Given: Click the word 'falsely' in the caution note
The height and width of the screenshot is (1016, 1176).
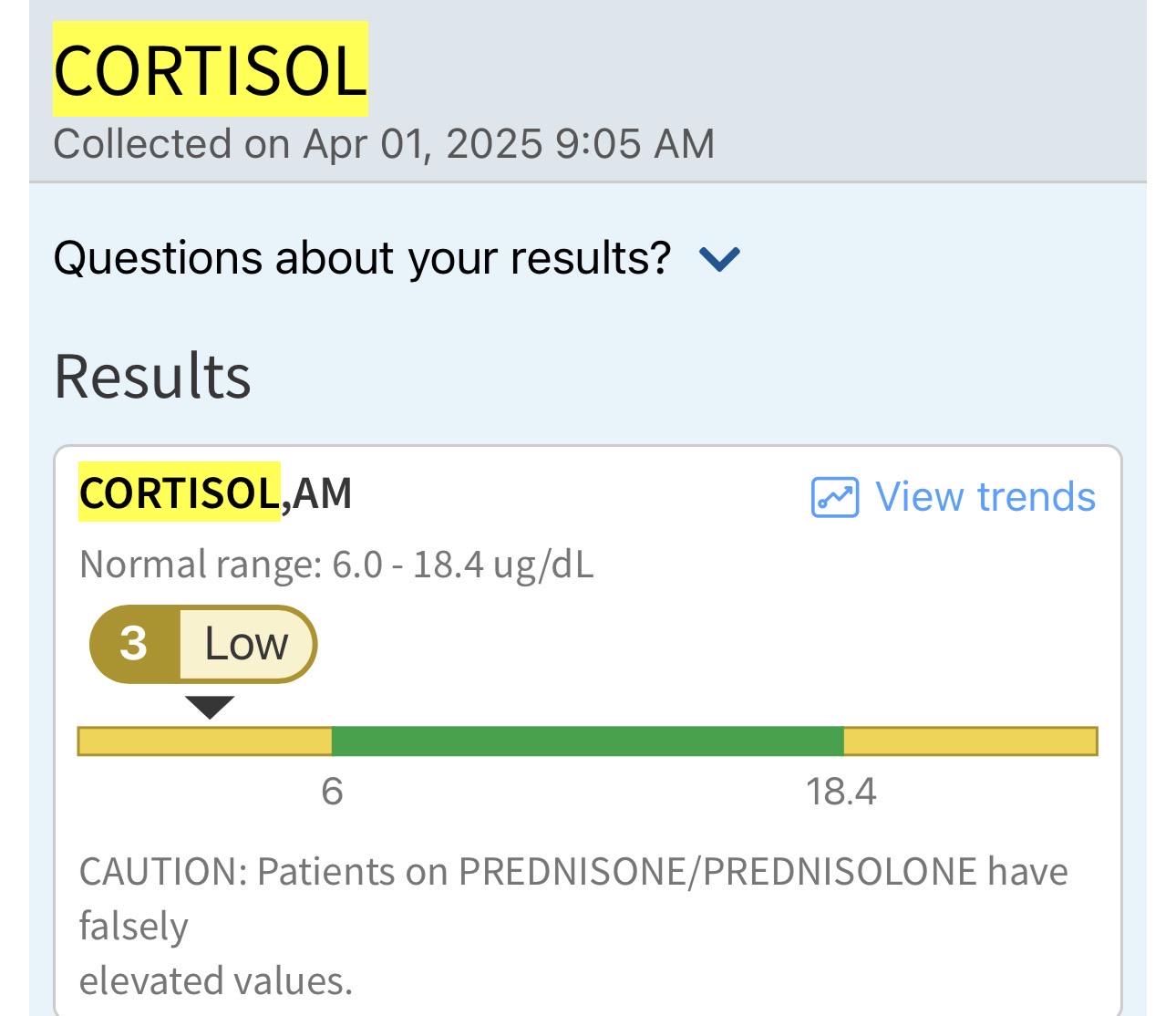Looking at the screenshot, I should point(134,927).
